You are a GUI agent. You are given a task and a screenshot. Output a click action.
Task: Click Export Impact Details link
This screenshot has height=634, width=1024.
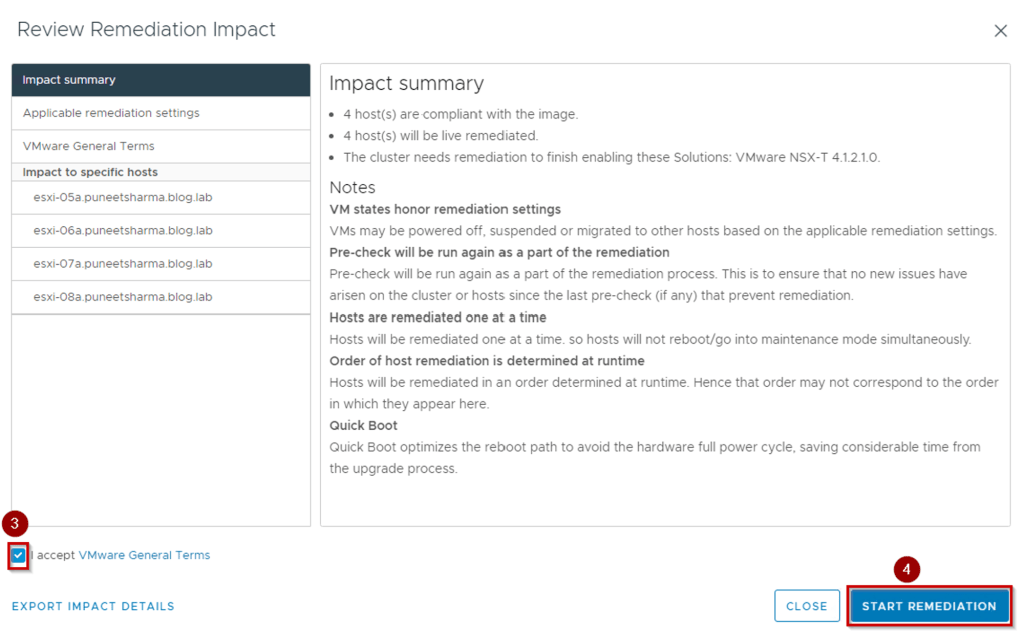[93, 606]
